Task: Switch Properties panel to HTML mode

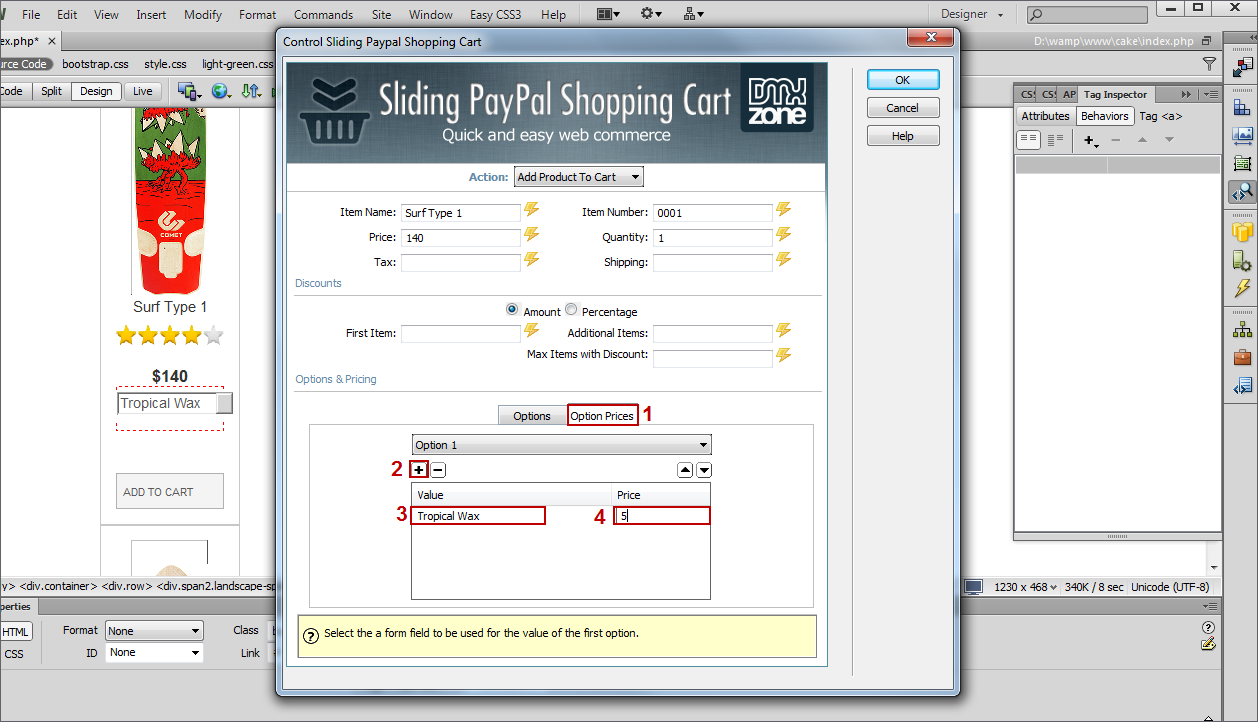Action: [15, 632]
